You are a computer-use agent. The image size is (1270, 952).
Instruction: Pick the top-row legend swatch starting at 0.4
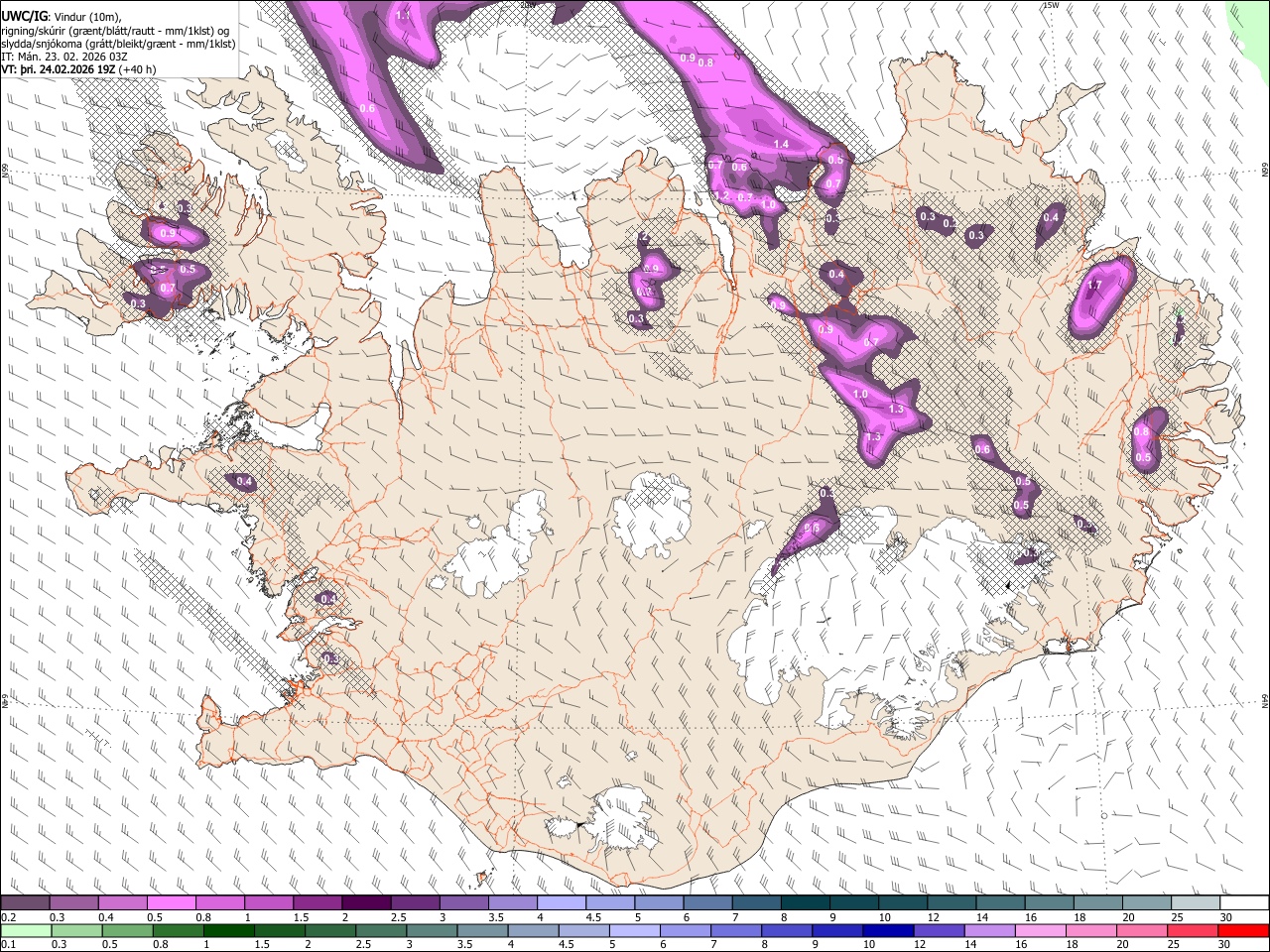[122, 903]
